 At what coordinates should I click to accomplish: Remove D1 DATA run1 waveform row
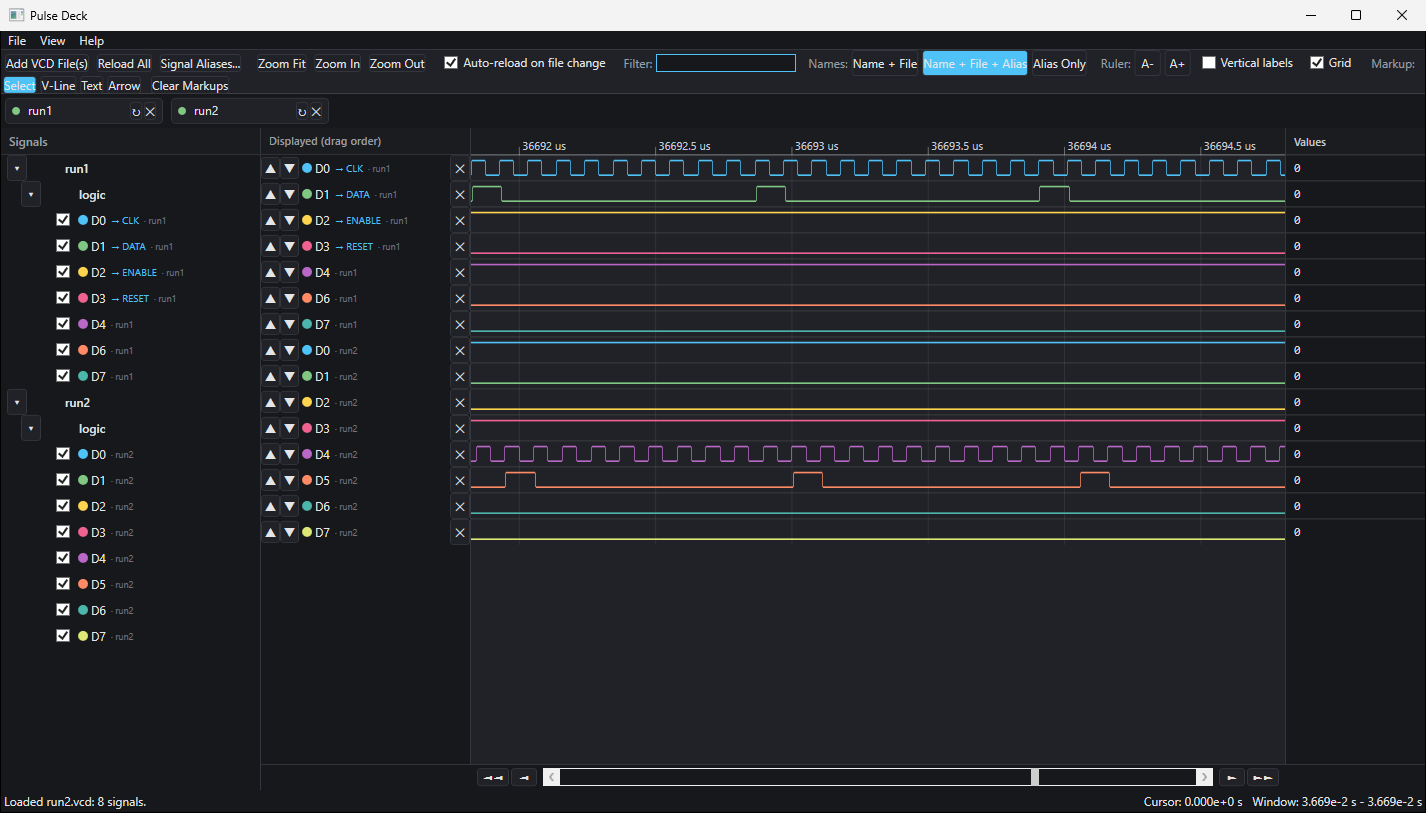tap(460, 195)
